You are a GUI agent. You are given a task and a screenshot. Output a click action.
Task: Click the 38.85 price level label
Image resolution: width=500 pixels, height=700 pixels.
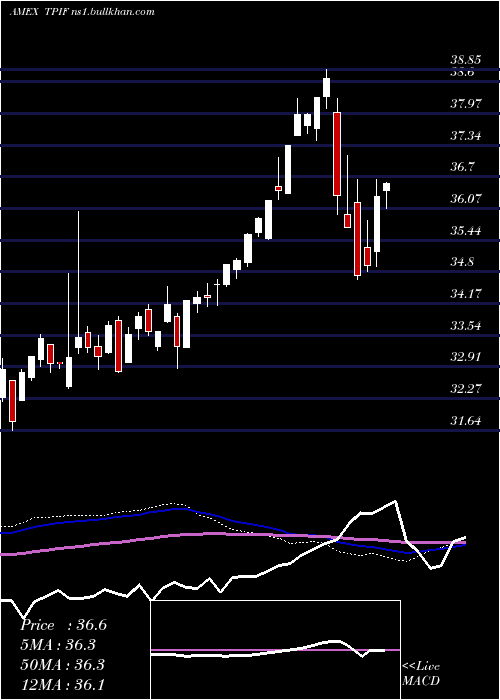click(468, 59)
